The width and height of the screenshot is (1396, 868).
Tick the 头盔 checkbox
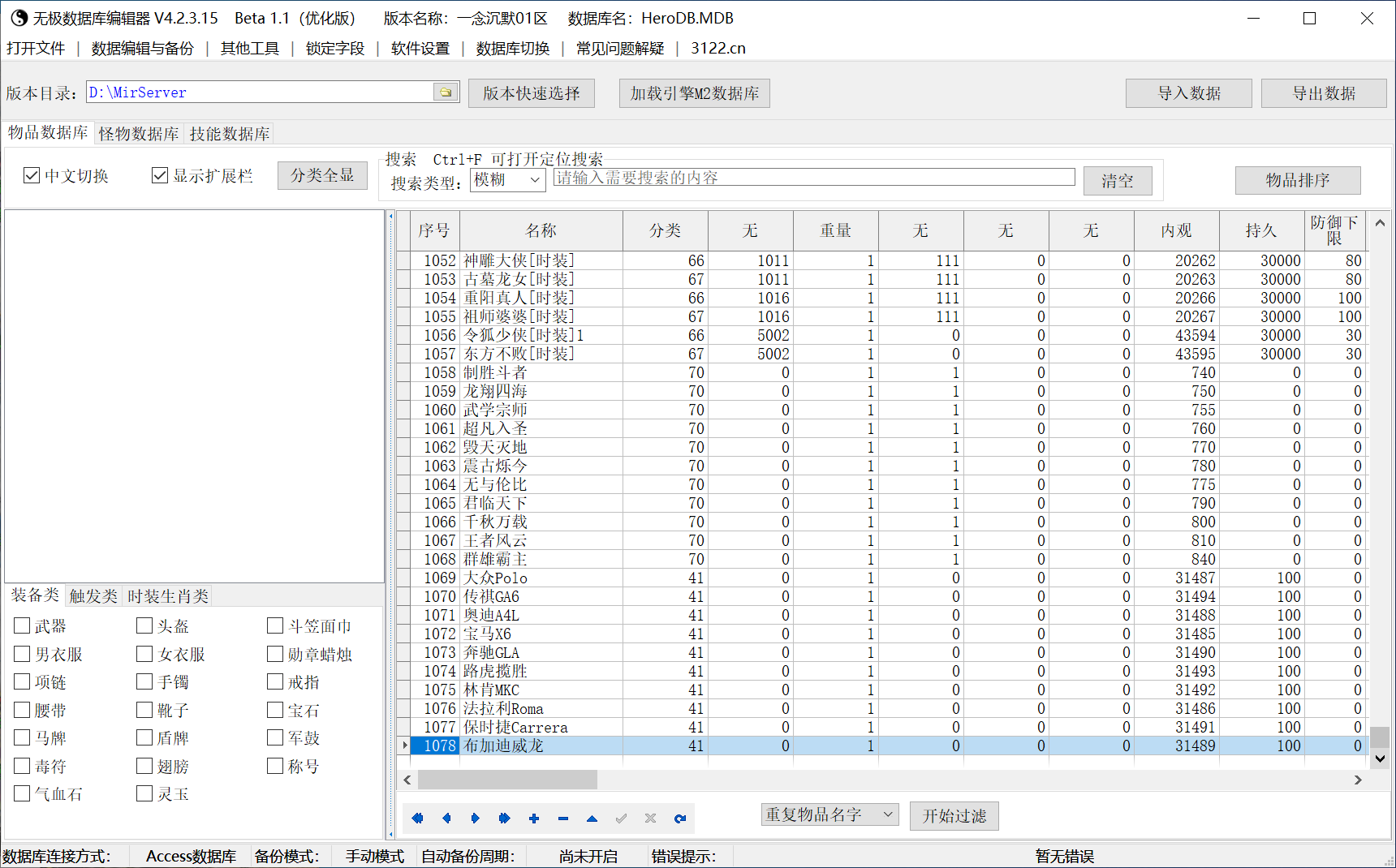144,625
